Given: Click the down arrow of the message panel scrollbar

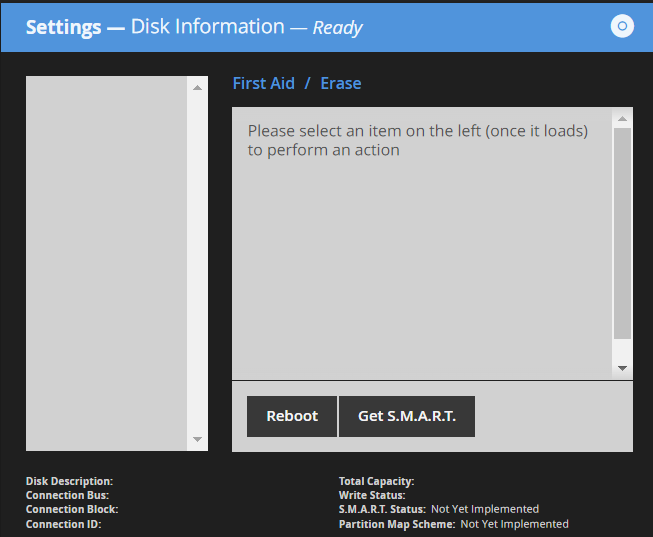Looking at the screenshot, I should pyautogui.click(x=622, y=368).
